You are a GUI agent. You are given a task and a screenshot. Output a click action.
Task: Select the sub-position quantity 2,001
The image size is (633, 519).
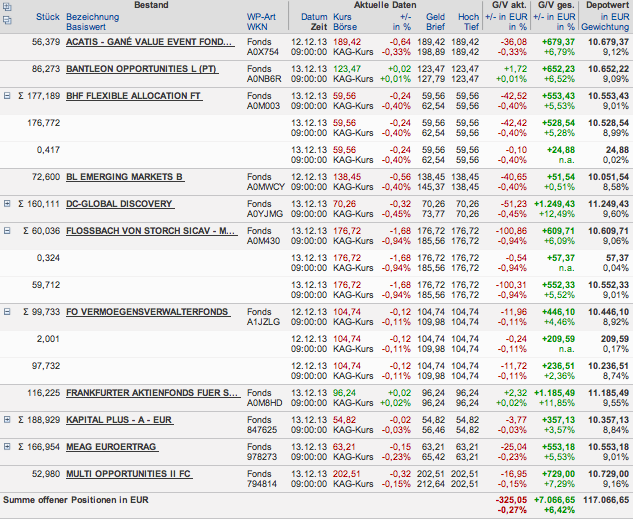48,339
